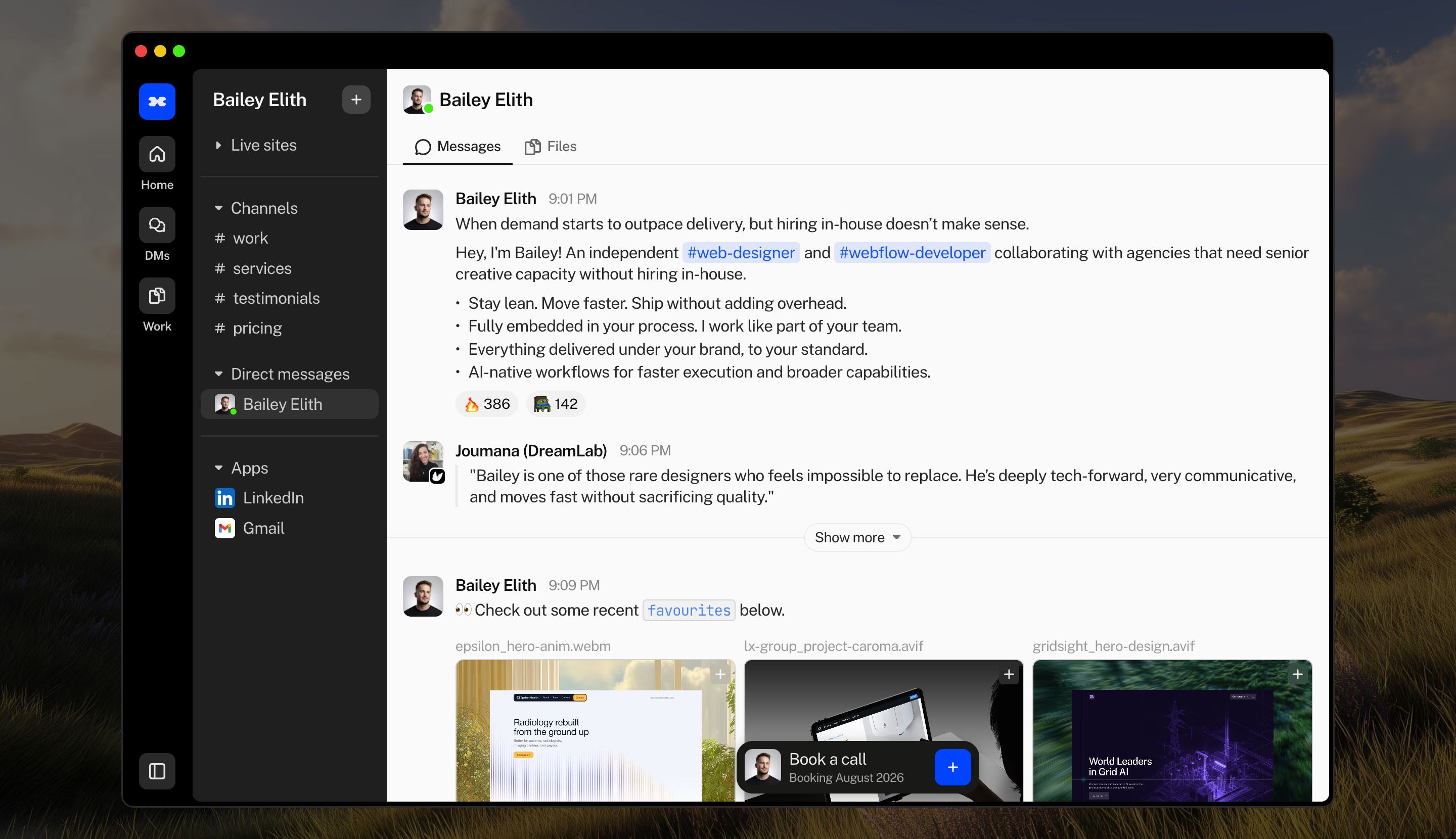Toggle the frog reaction with 142
Image resolution: width=1456 pixels, height=839 pixels.
click(556, 404)
